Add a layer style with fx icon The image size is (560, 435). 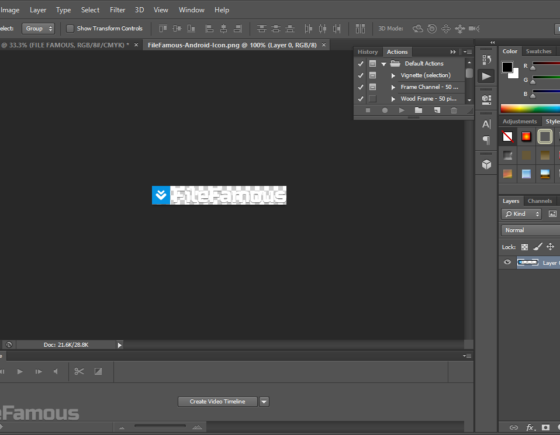coord(530,427)
